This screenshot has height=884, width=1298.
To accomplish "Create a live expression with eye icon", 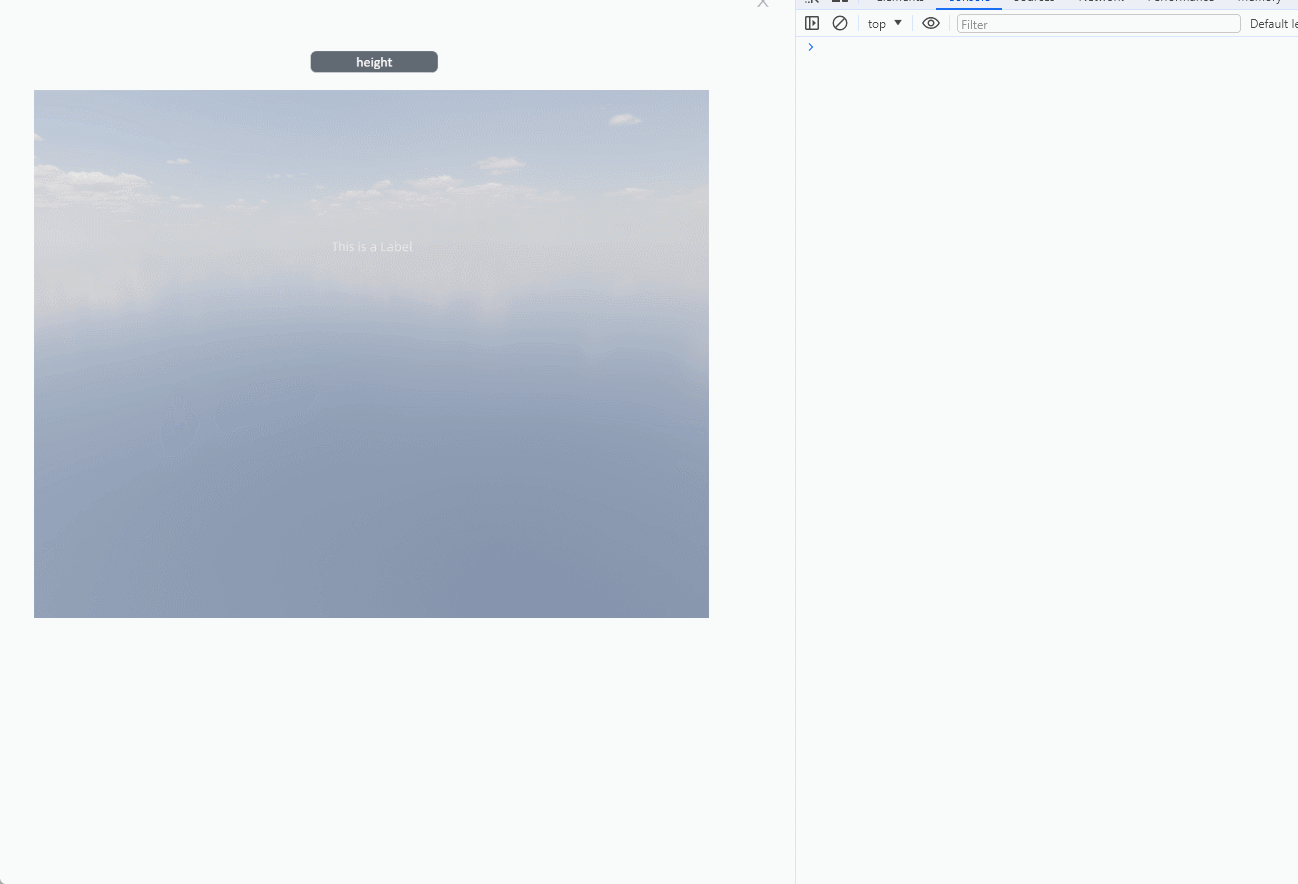I will pyautogui.click(x=931, y=23).
